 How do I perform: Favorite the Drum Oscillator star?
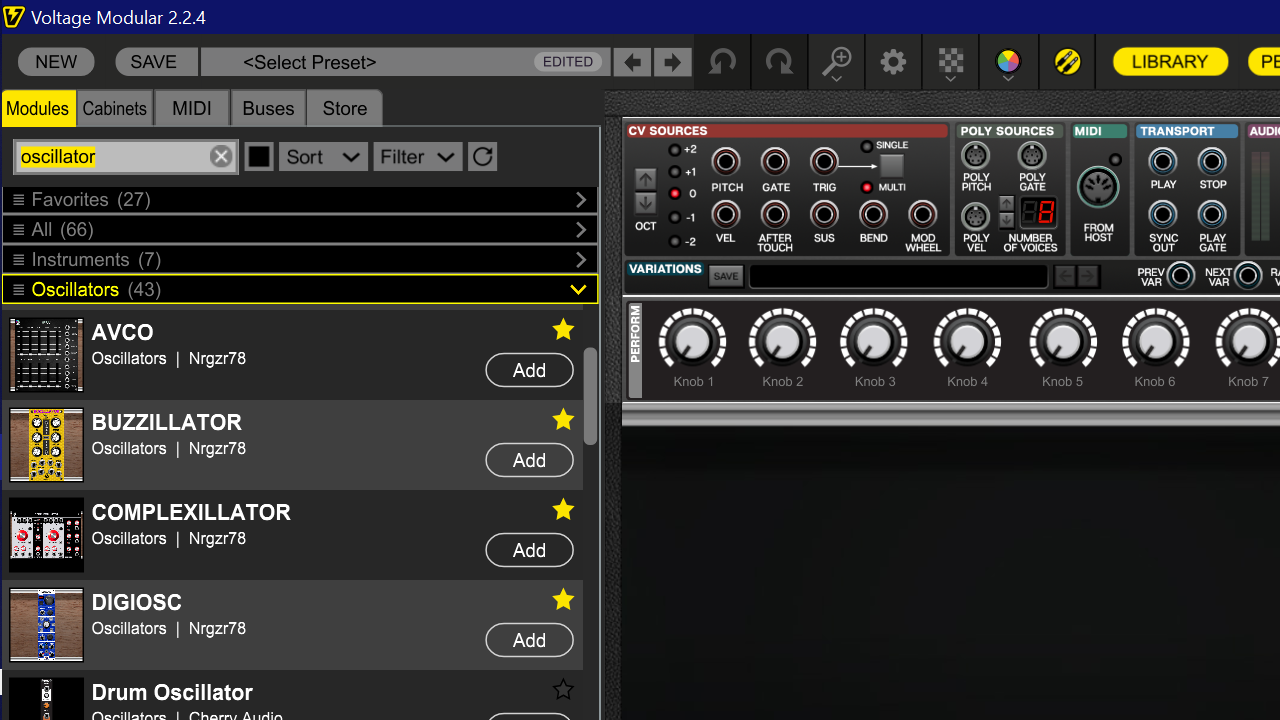point(564,689)
